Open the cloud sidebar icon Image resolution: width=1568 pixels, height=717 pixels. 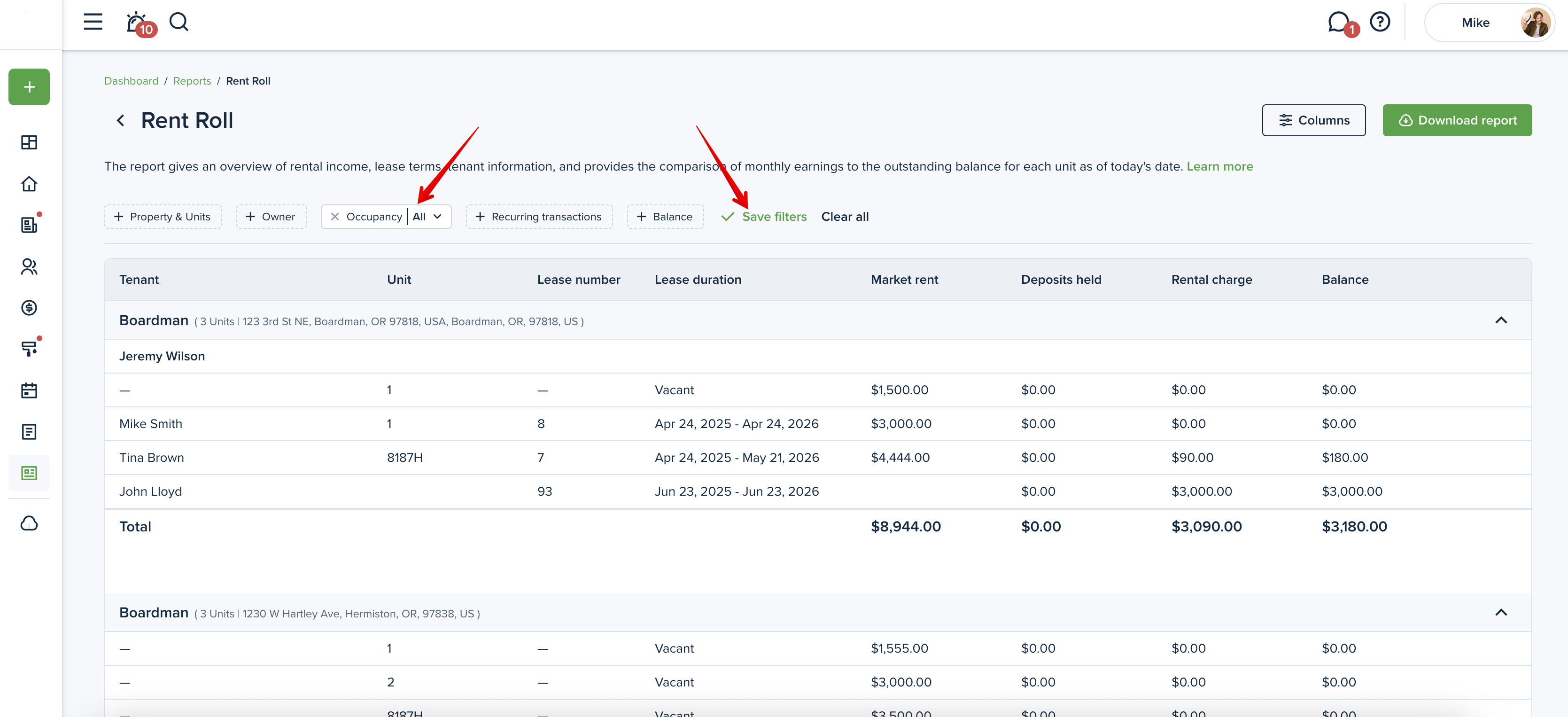point(29,523)
